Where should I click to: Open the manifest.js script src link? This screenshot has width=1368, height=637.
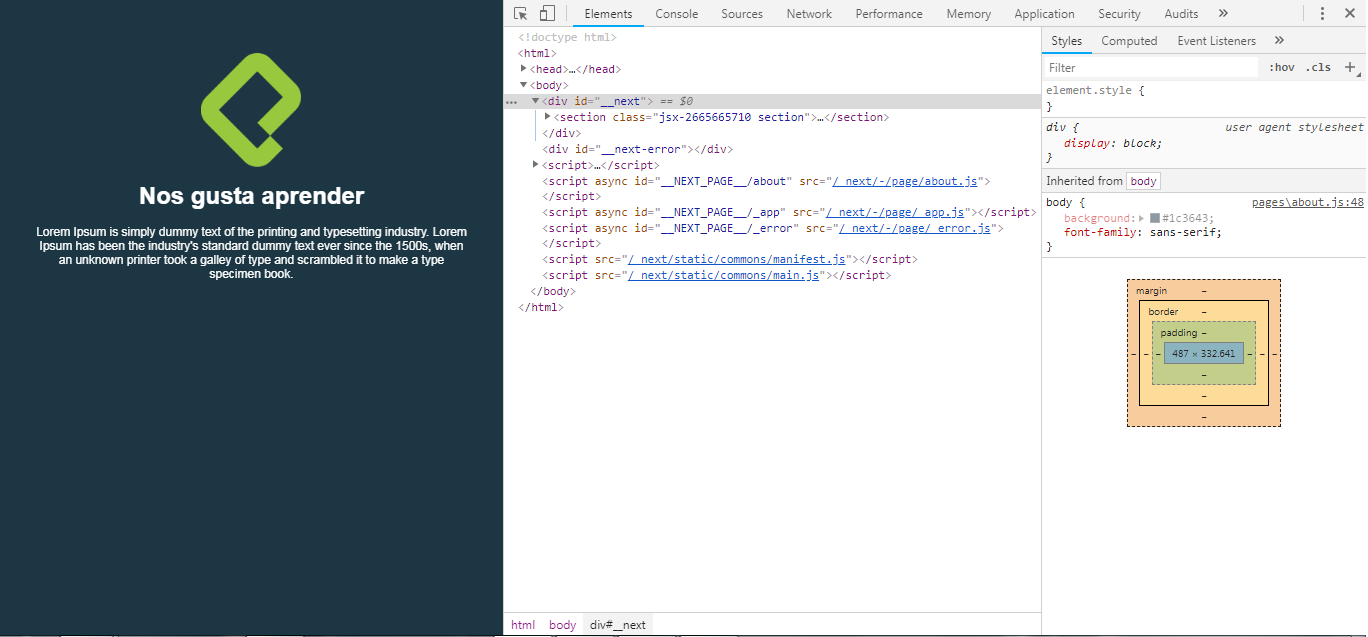click(x=737, y=260)
